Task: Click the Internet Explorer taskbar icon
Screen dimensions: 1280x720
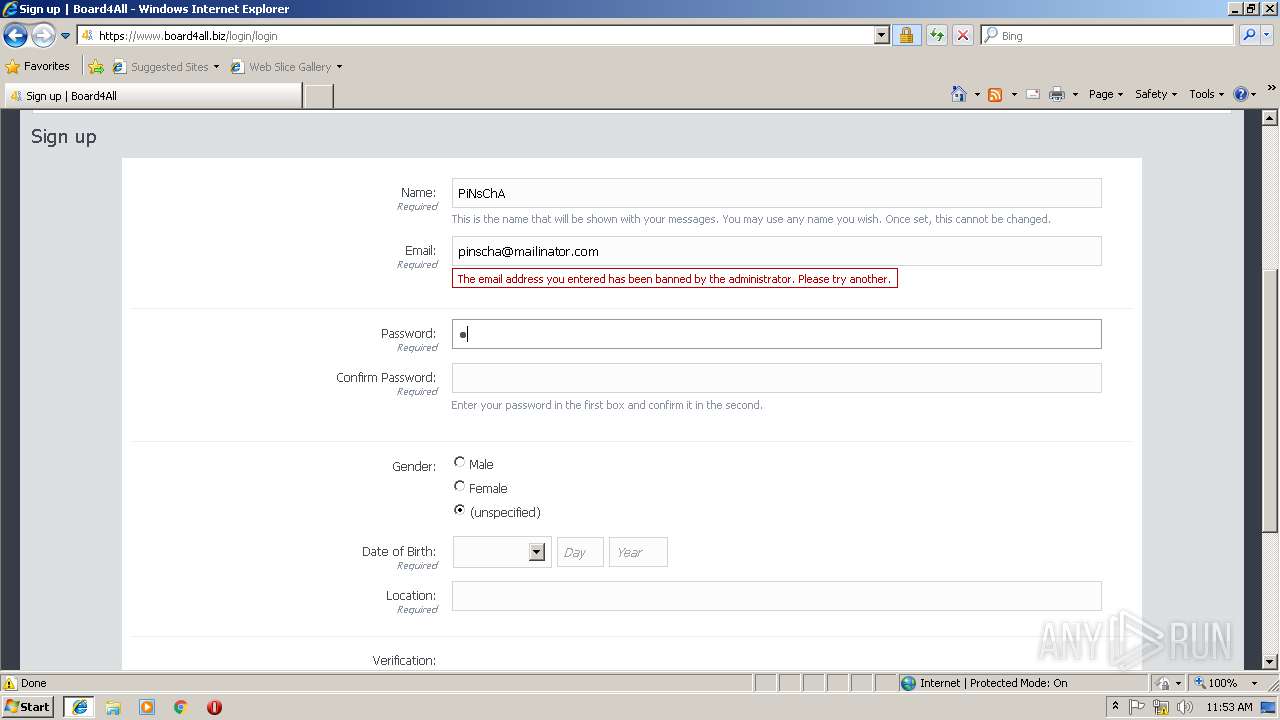Action: (80, 707)
